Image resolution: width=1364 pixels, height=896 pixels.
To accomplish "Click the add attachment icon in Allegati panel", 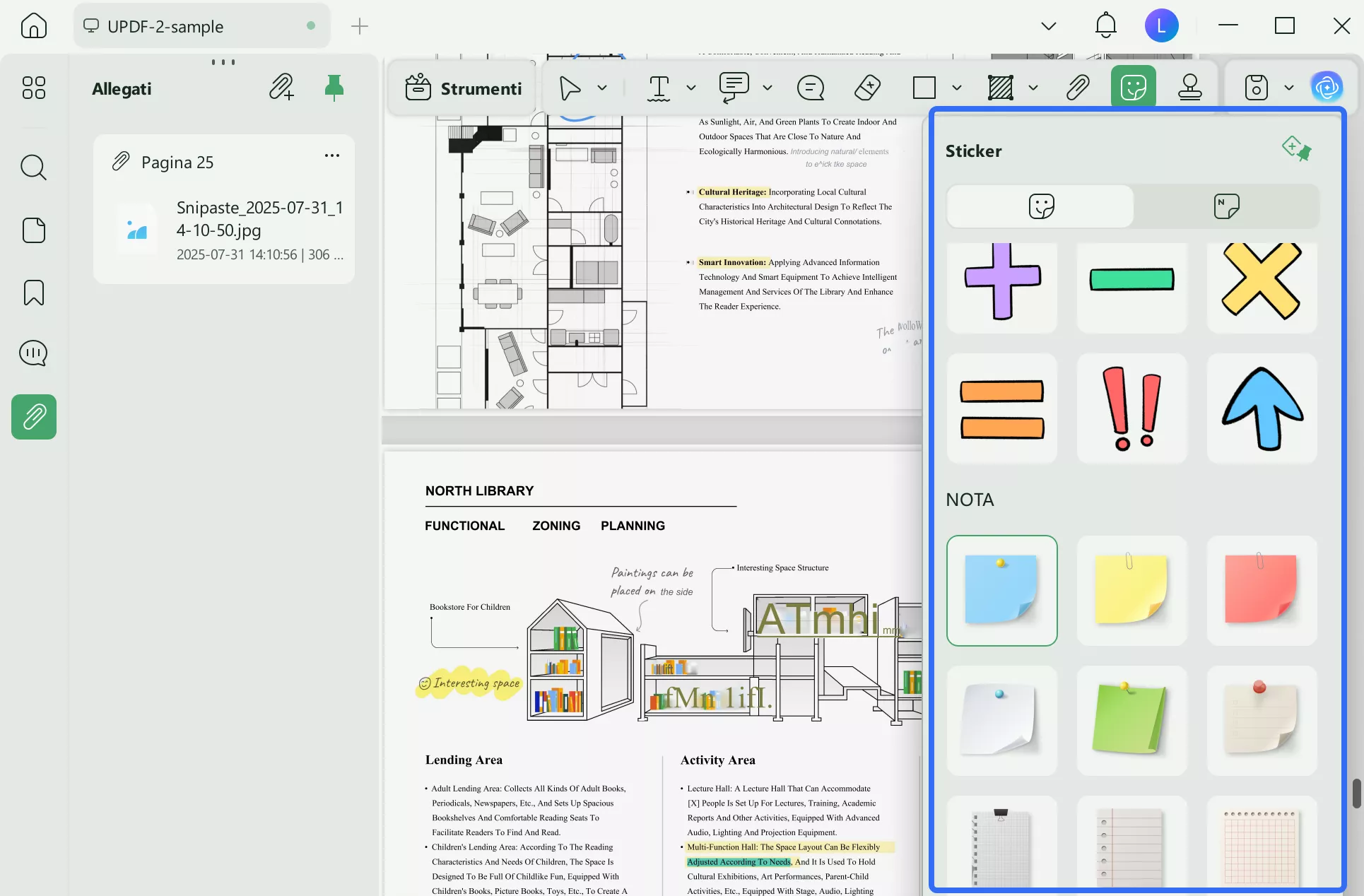I will [x=281, y=88].
